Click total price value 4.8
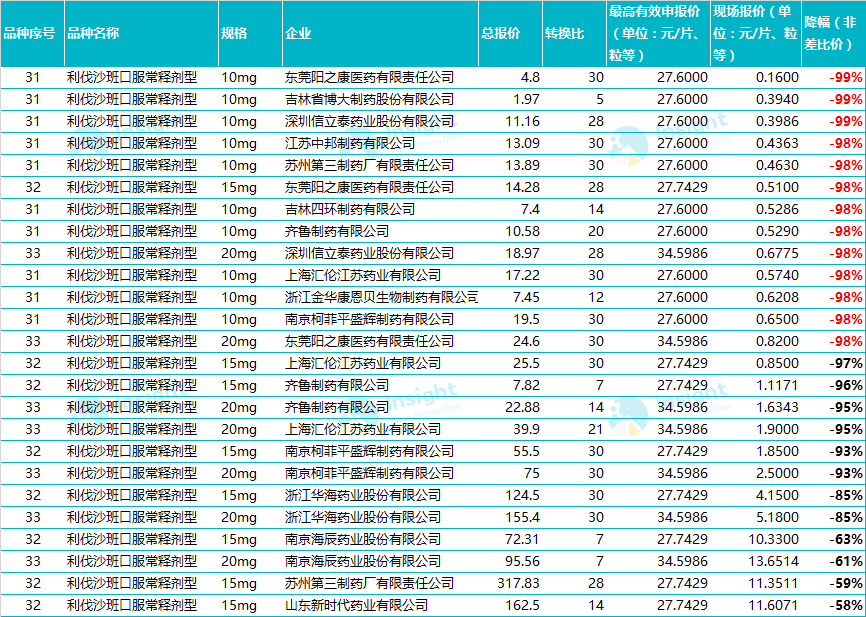Image resolution: width=866 pixels, height=617 pixels. click(x=530, y=77)
